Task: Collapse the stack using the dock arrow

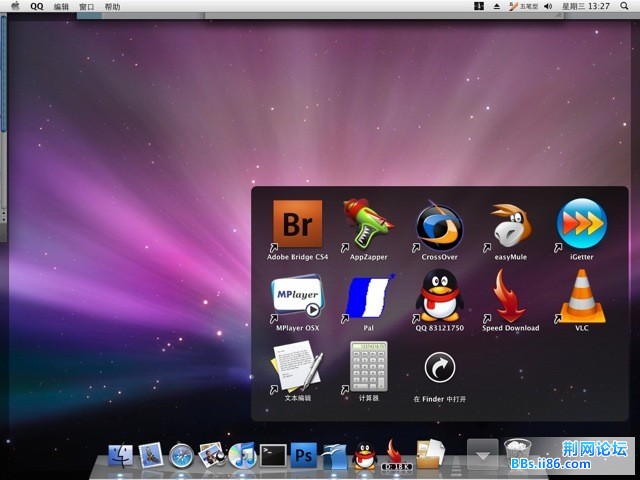Action: (483, 455)
